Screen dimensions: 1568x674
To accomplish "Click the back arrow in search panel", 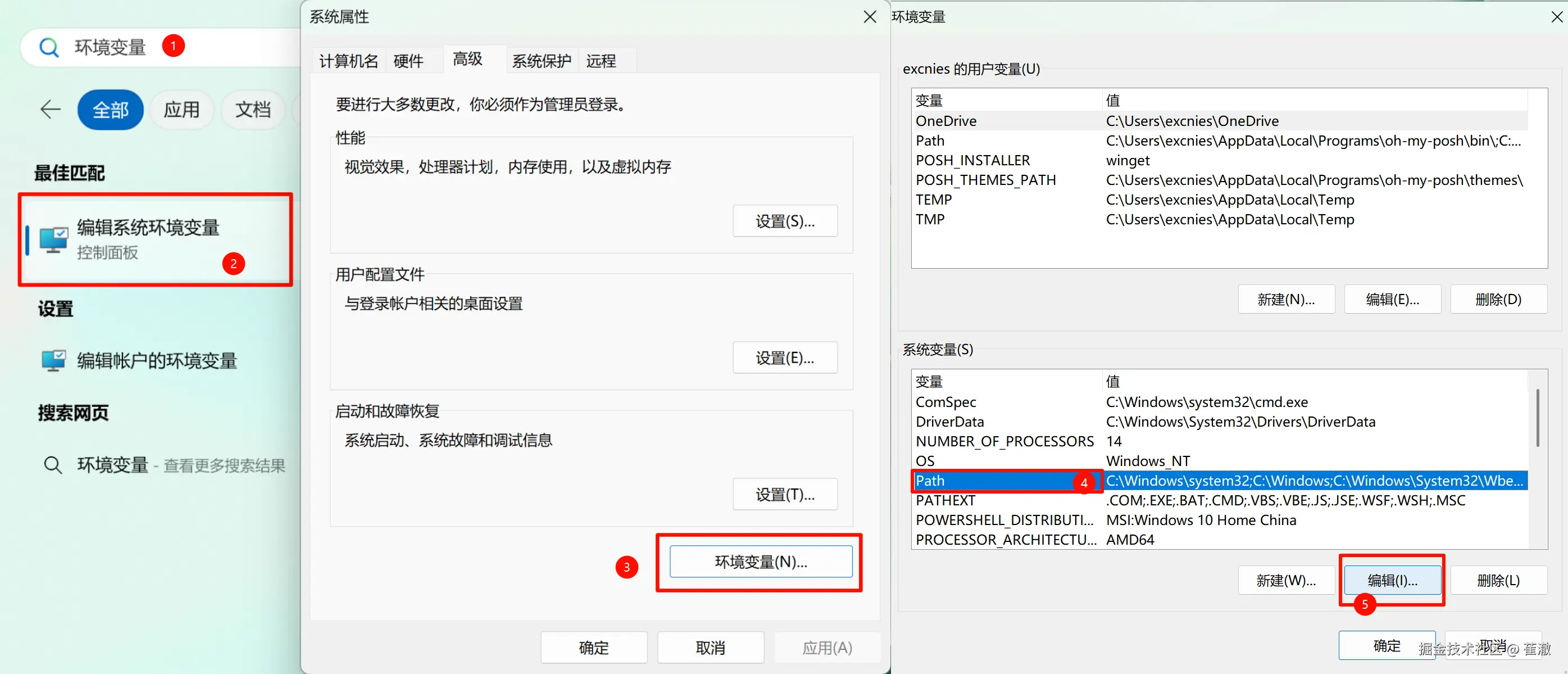I will 51,110.
